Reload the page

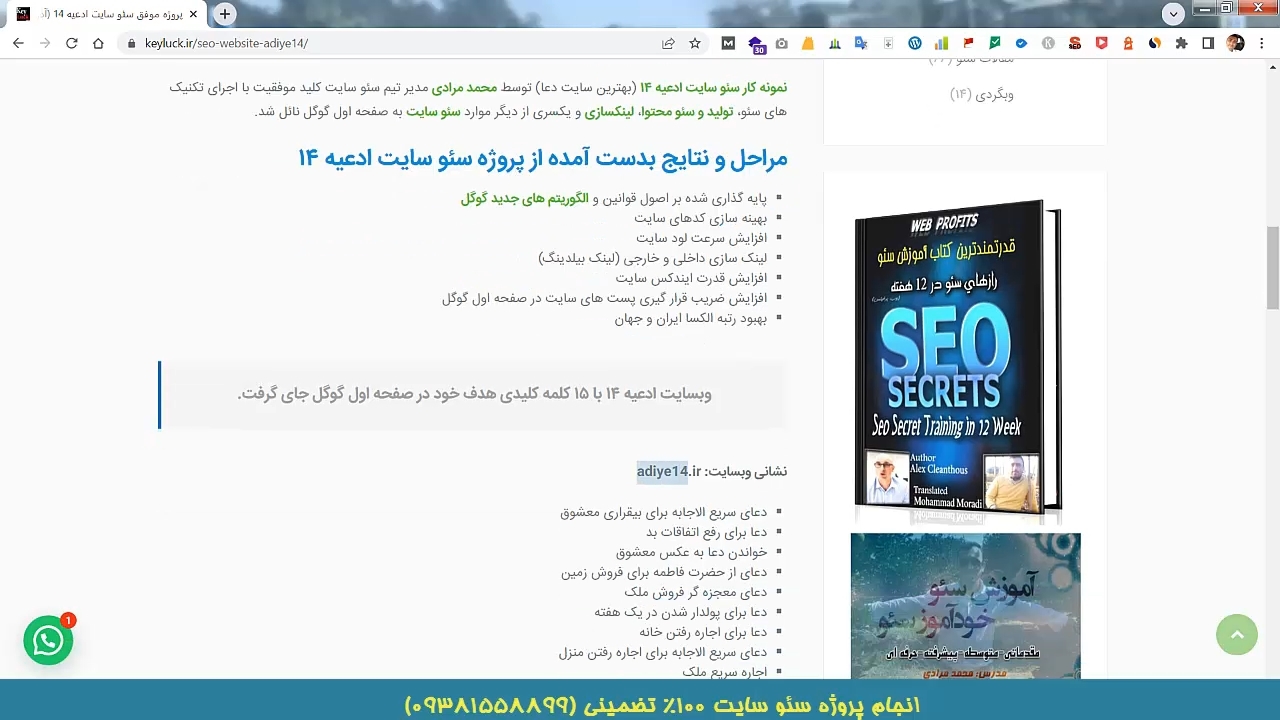point(71,43)
